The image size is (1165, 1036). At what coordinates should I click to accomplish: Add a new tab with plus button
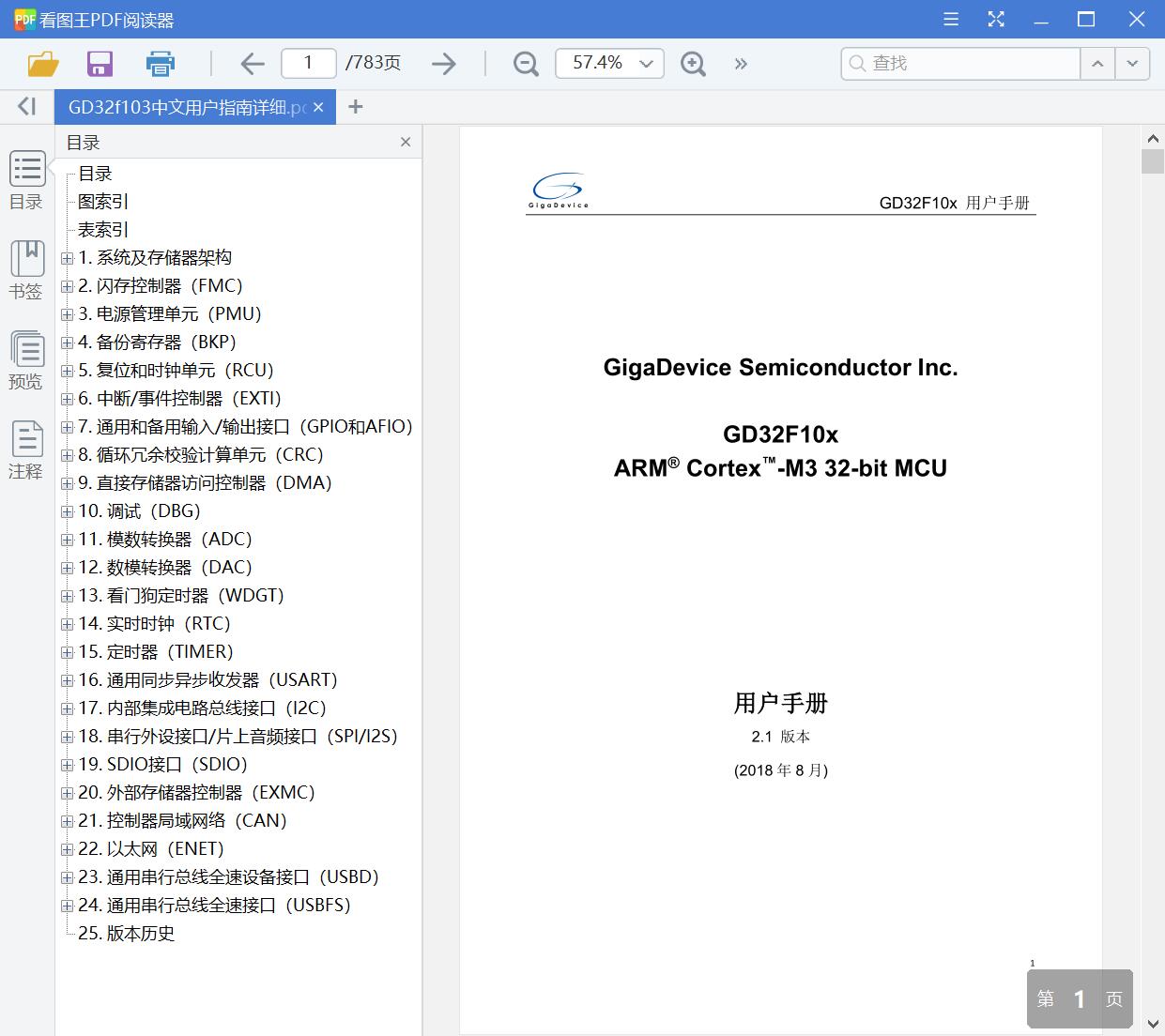(x=355, y=107)
